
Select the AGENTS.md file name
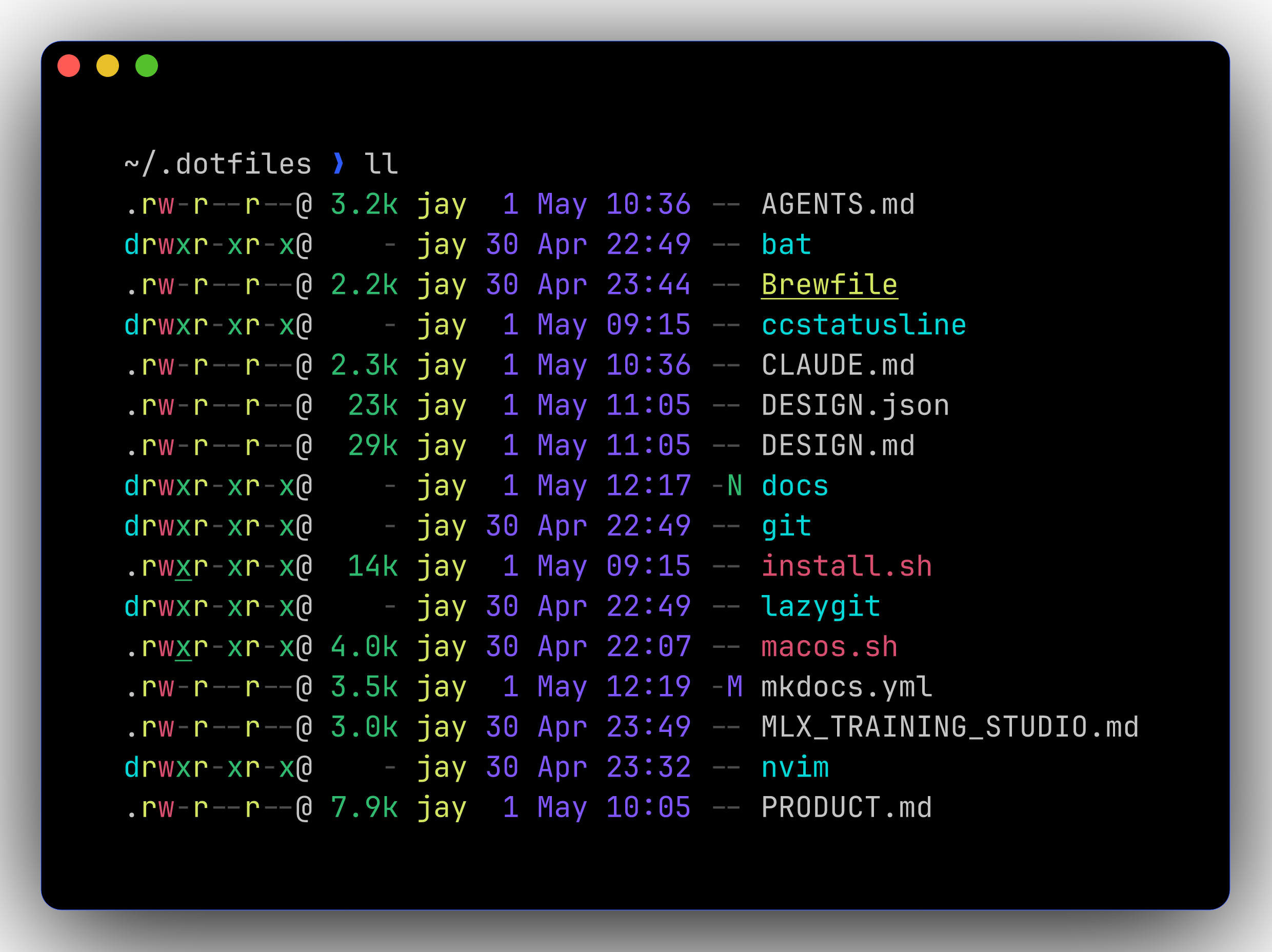click(838, 204)
